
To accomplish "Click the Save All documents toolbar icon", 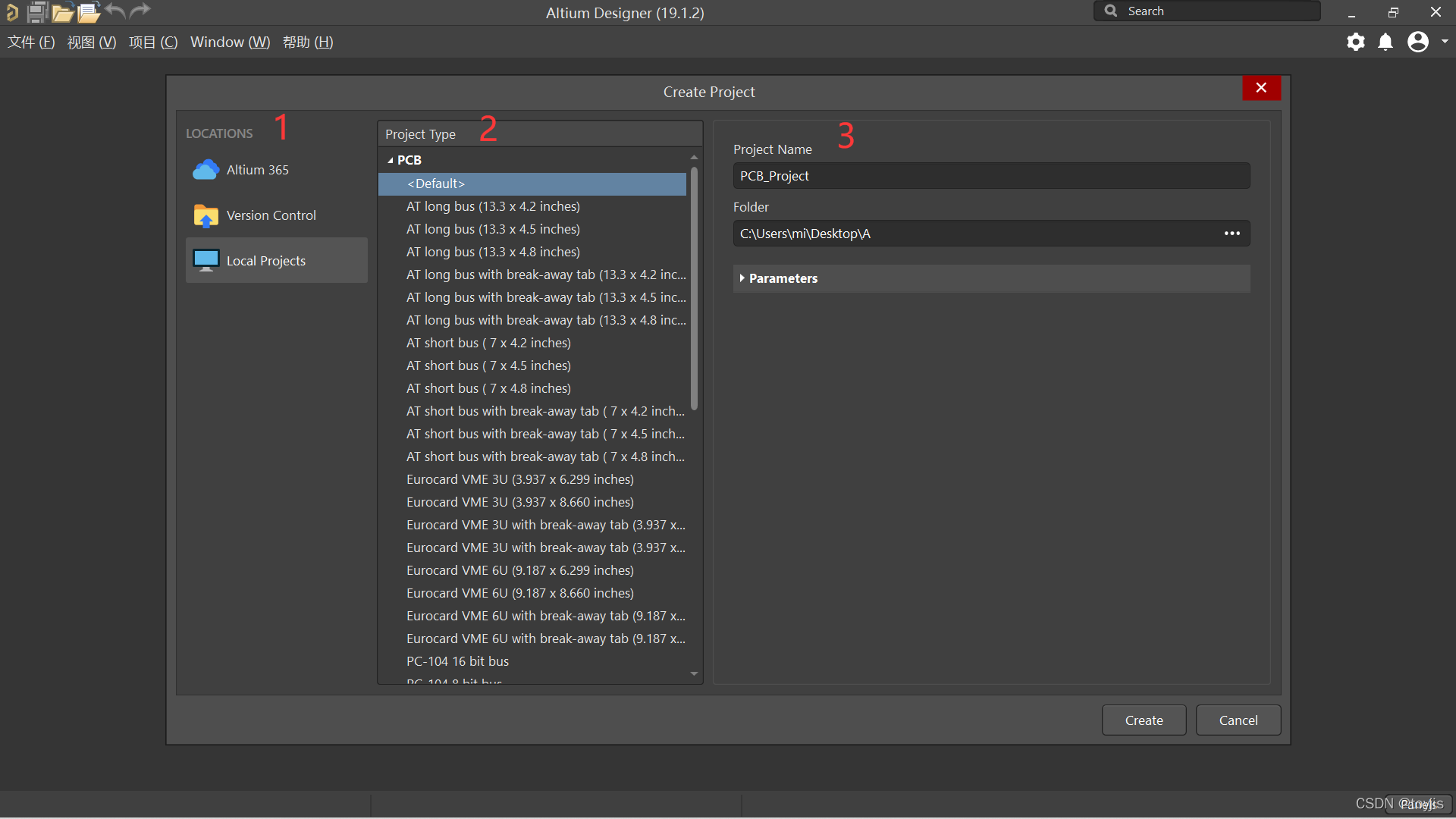I will (x=37, y=12).
